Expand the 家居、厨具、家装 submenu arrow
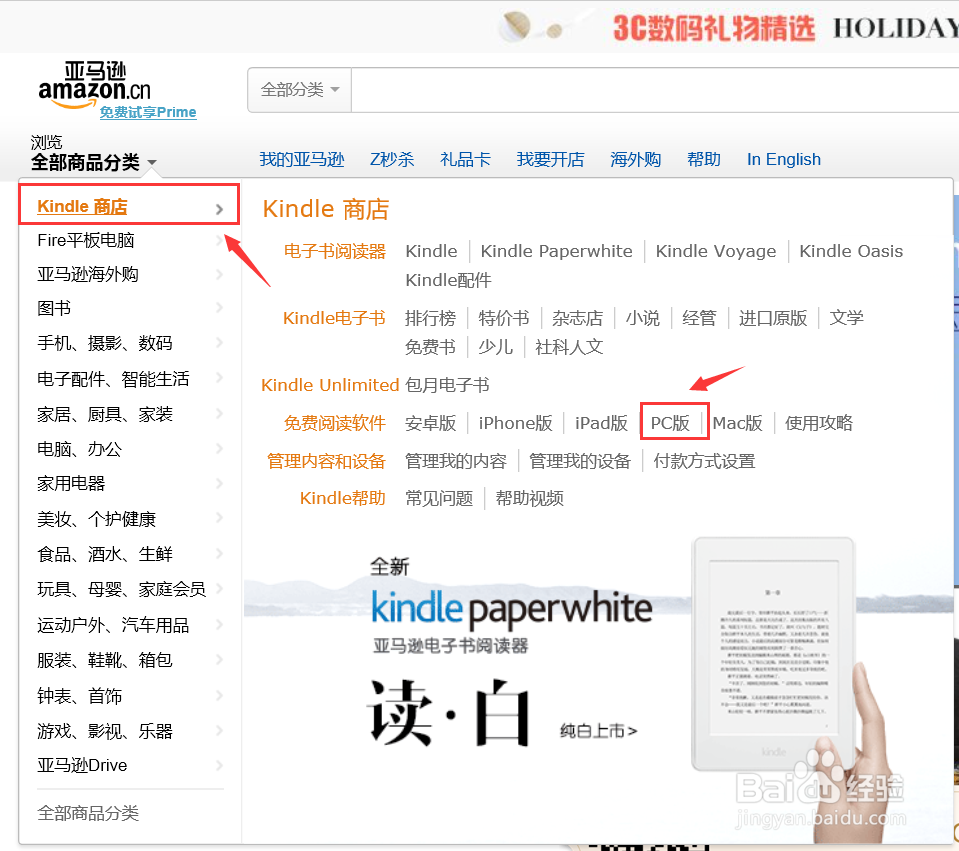Image resolution: width=959 pixels, height=851 pixels. coord(220,415)
